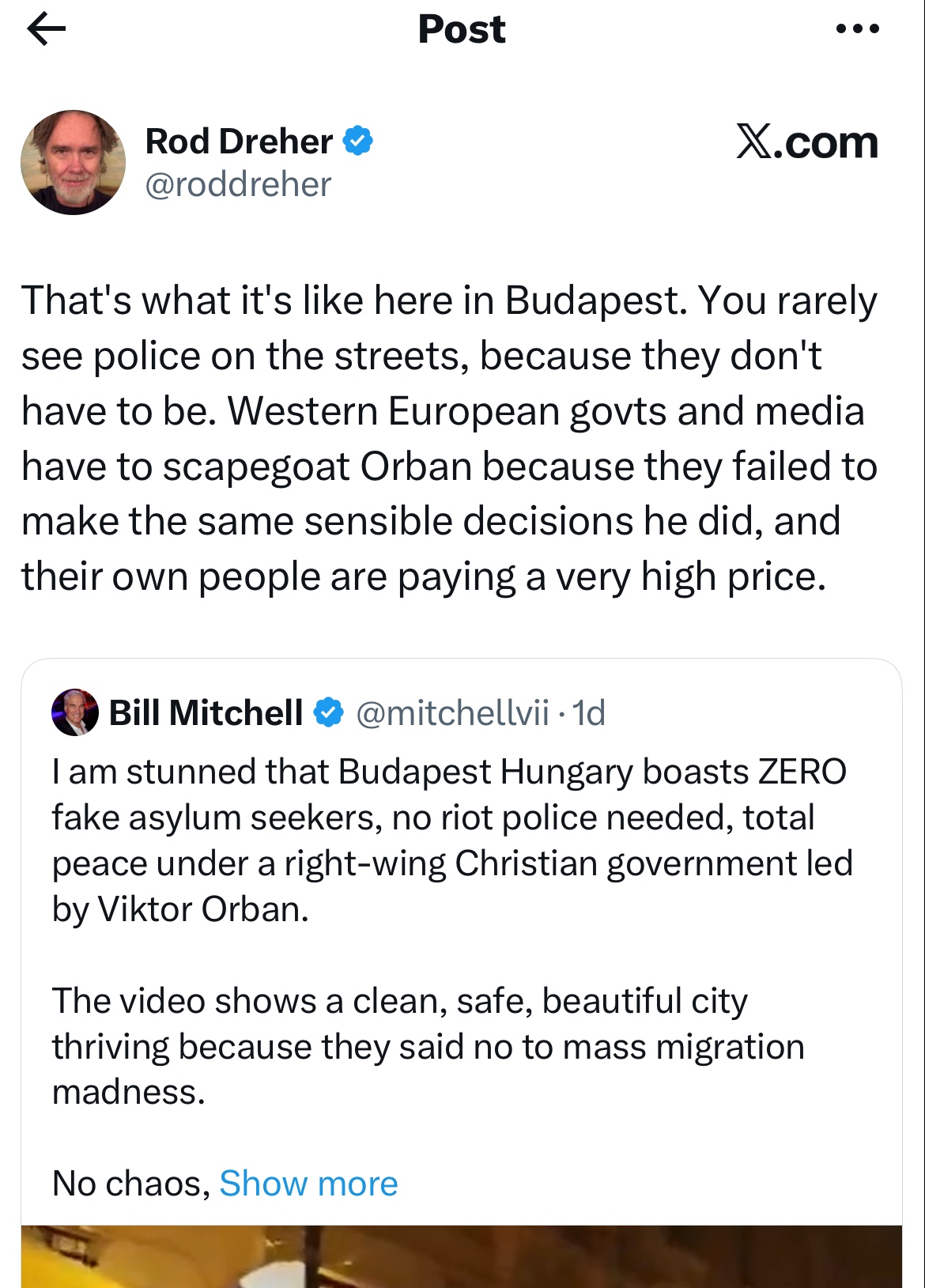Viewport: 925px width, 1288px height.
Task: Click the X logo in X.com
Action: [x=753, y=142]
